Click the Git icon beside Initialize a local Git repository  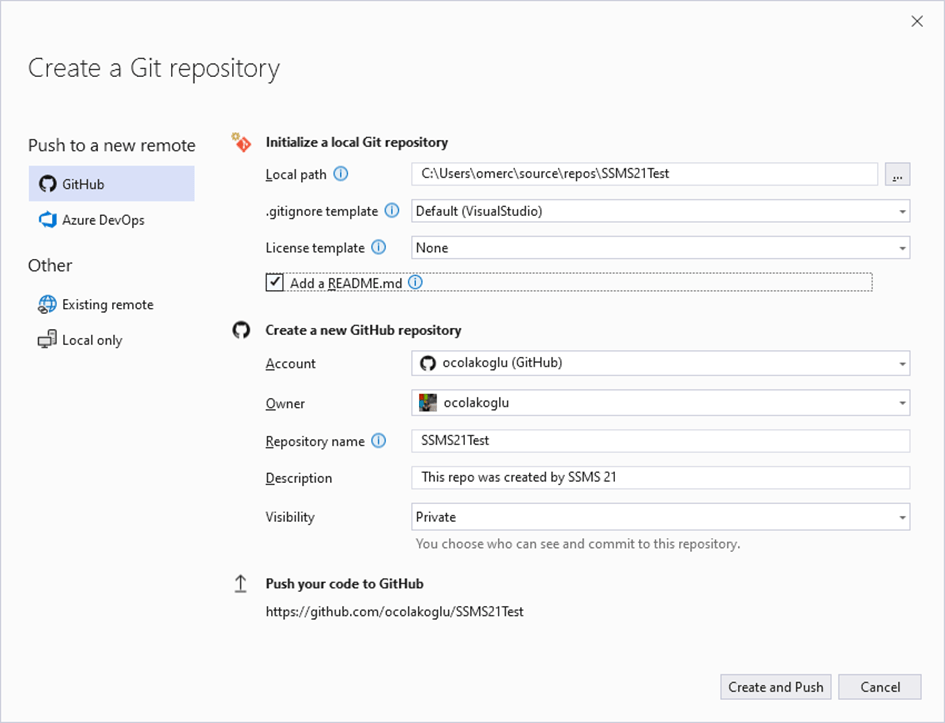[x=241, y=142]
